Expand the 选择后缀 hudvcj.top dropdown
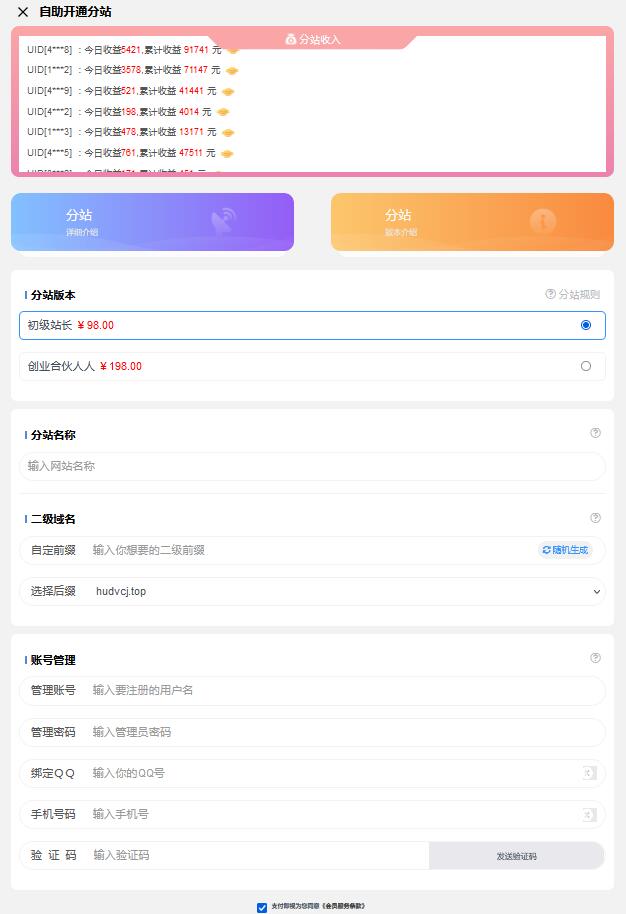The width and height of the screenshot is (626, 914). point(312,591)
